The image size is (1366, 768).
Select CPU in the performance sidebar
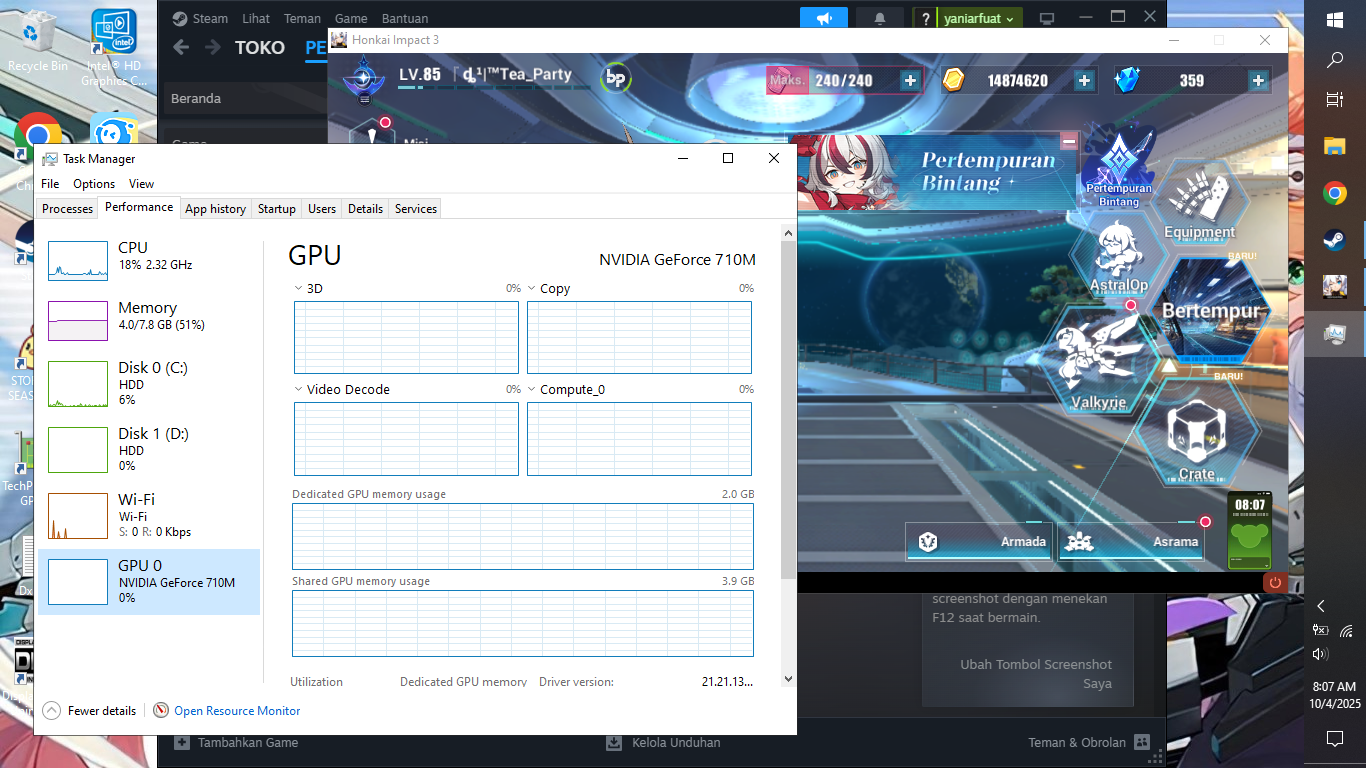click(148, 260)
